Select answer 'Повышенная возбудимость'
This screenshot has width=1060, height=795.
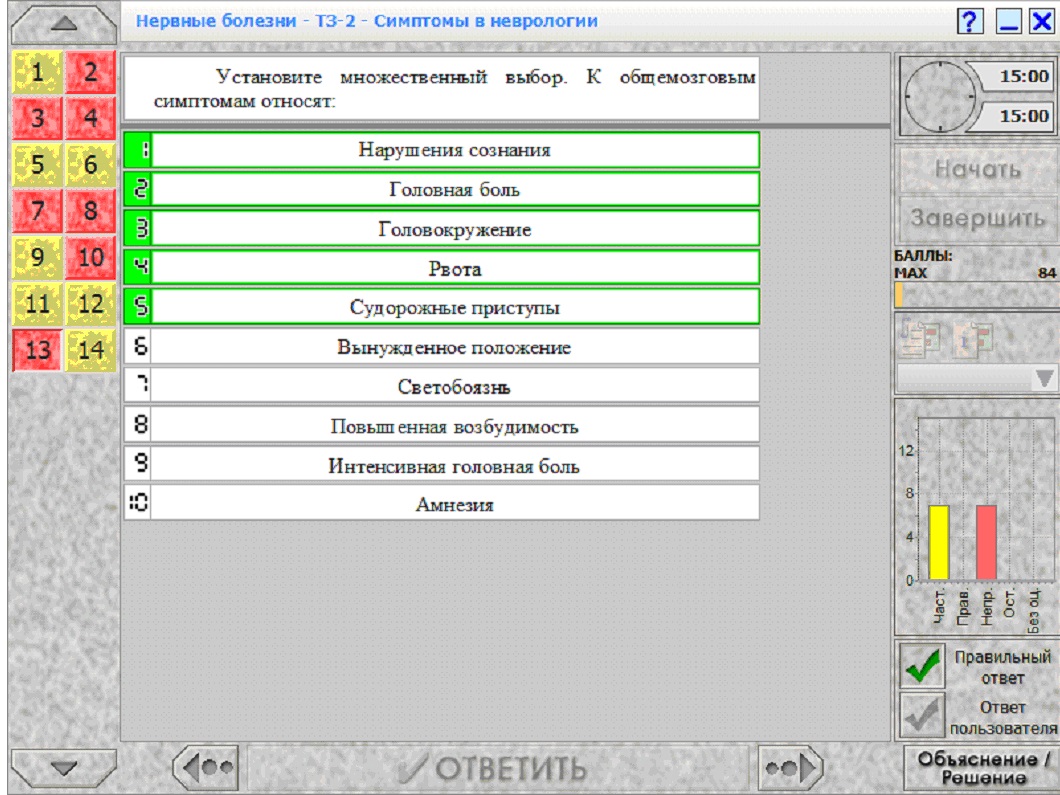441,427
